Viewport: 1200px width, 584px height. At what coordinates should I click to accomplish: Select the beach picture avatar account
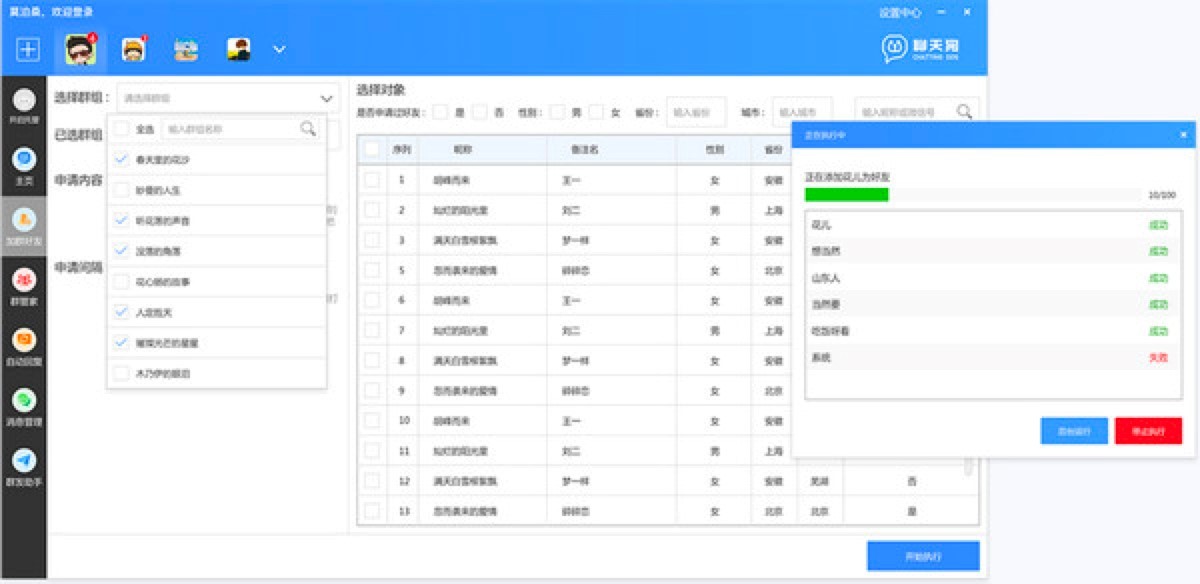pos(185,49)
